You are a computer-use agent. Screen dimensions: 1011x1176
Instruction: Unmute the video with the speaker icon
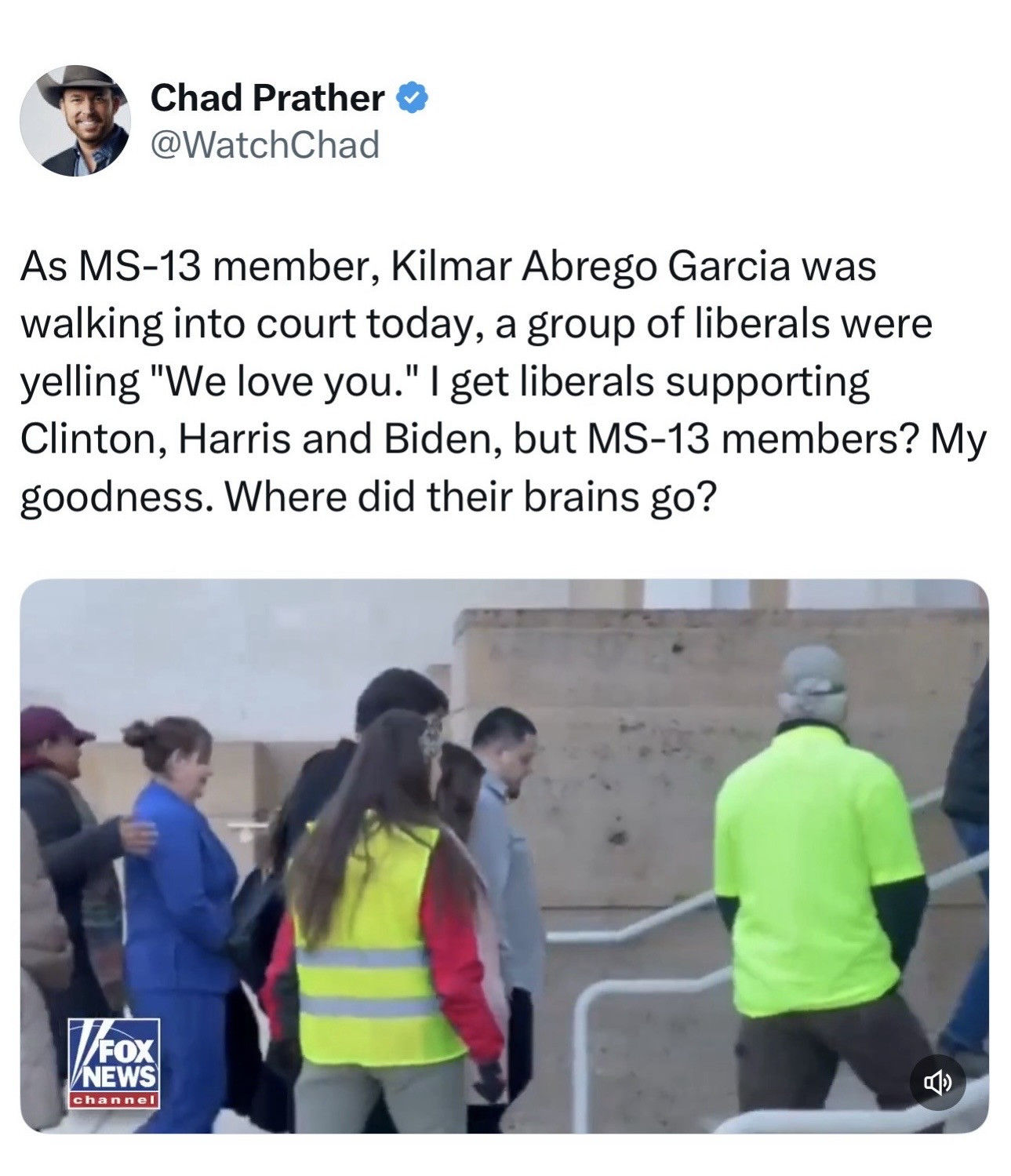pos(937,1083)
